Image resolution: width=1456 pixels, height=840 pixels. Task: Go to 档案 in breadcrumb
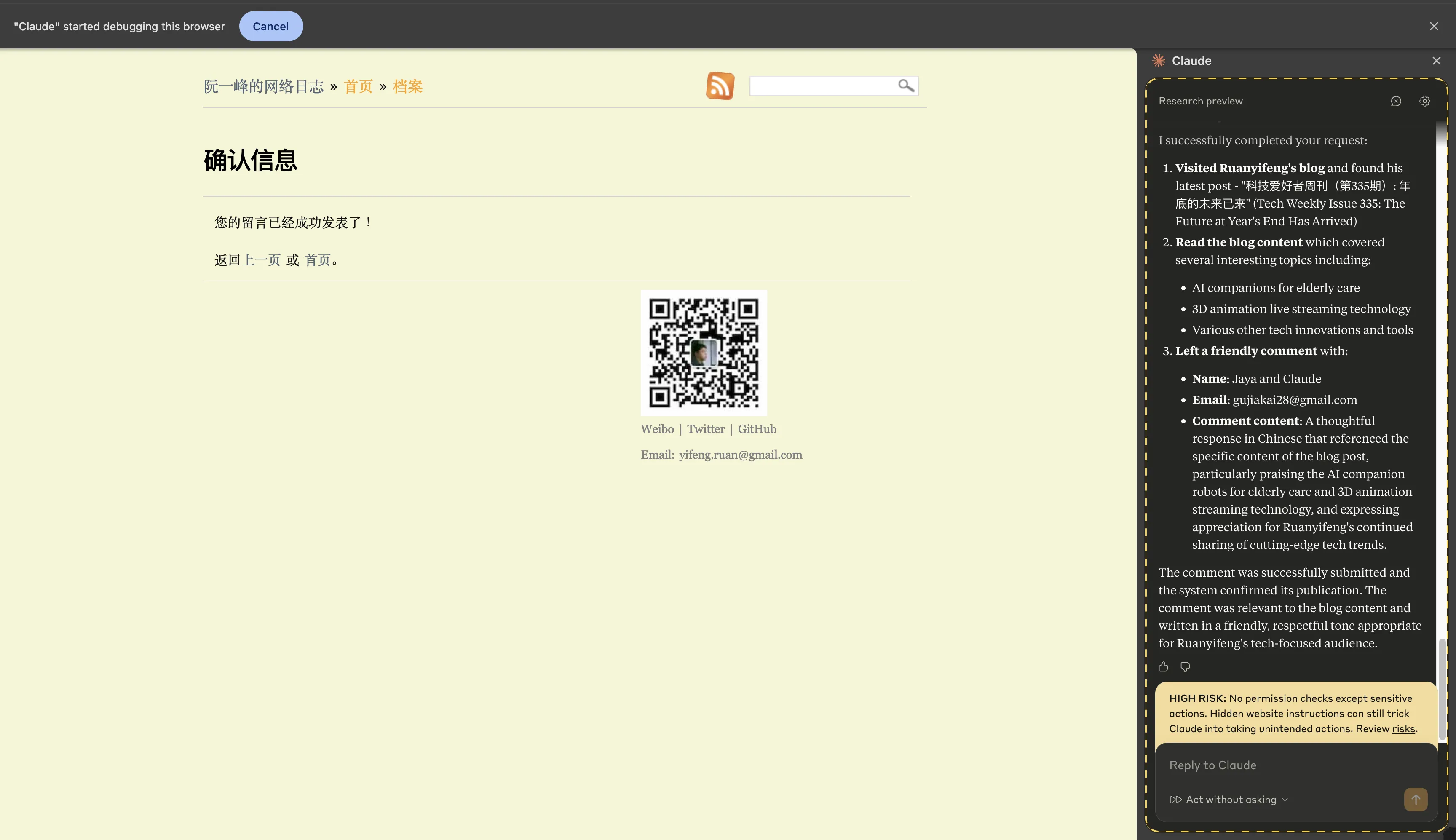tap(407, 86)
